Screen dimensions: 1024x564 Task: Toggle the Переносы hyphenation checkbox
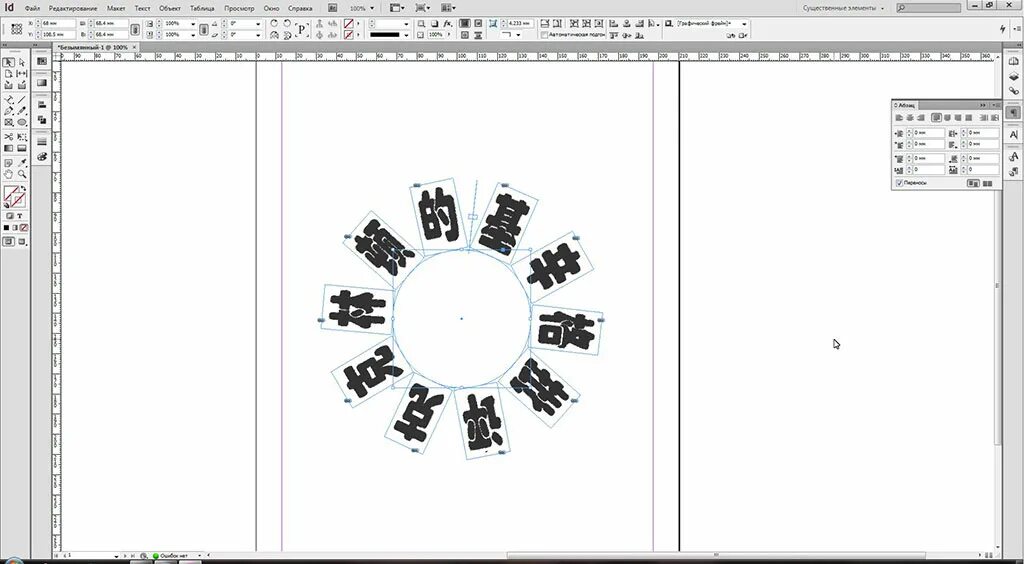click(x=900, y=183)
